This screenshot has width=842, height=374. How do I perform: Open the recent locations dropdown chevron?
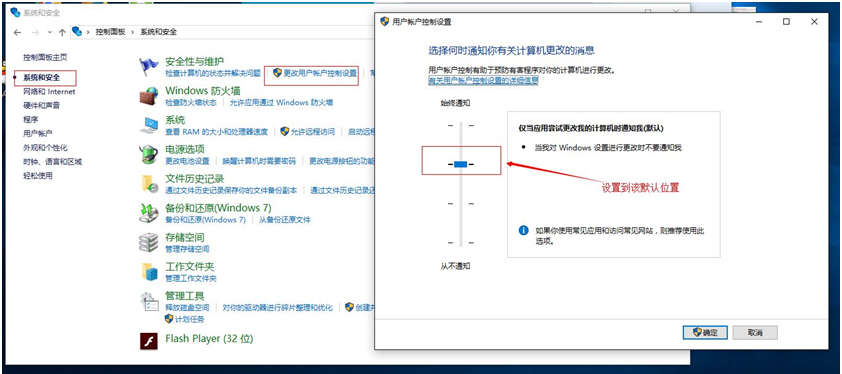(49, 32)
